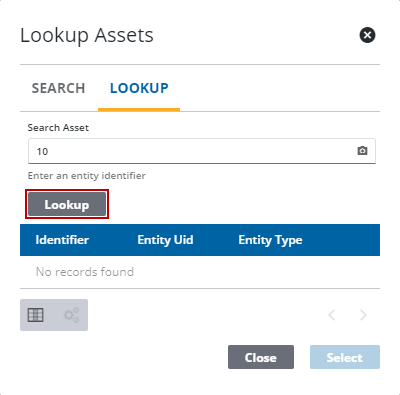400x395 pixels.
Task: Click the Enter an entity identifier hint
Action: (87, 176)
